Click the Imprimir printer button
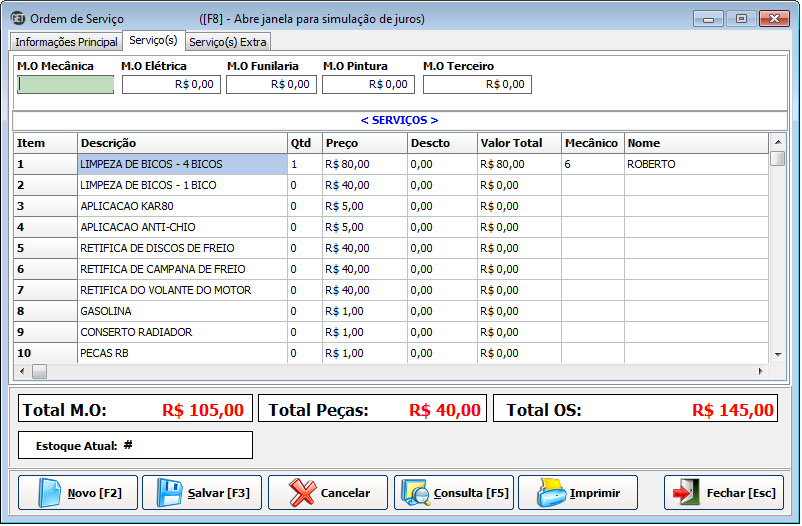802x526 pixels. 578,493
